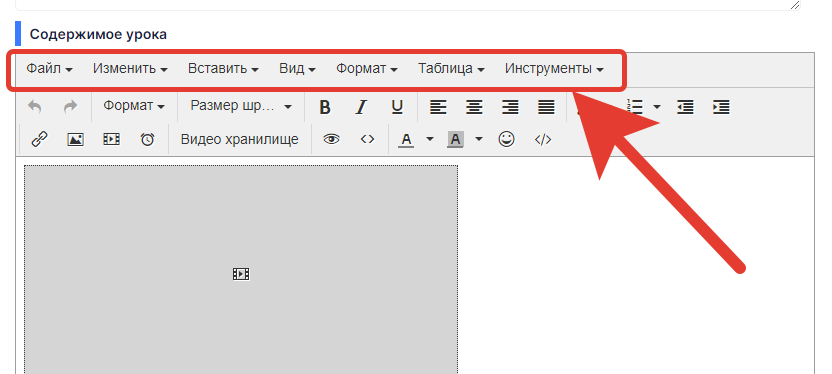
Task: Open the Вид menu
Action: (x=297, y=68)
